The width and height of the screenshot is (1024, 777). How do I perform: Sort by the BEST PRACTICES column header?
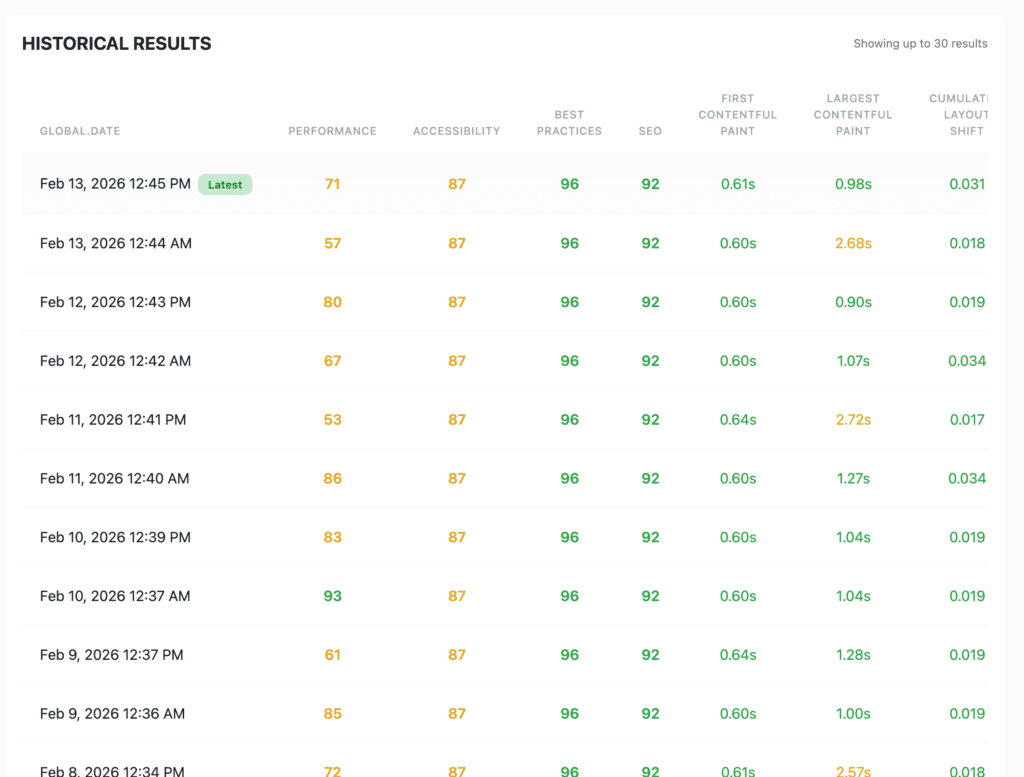[569, 123]
